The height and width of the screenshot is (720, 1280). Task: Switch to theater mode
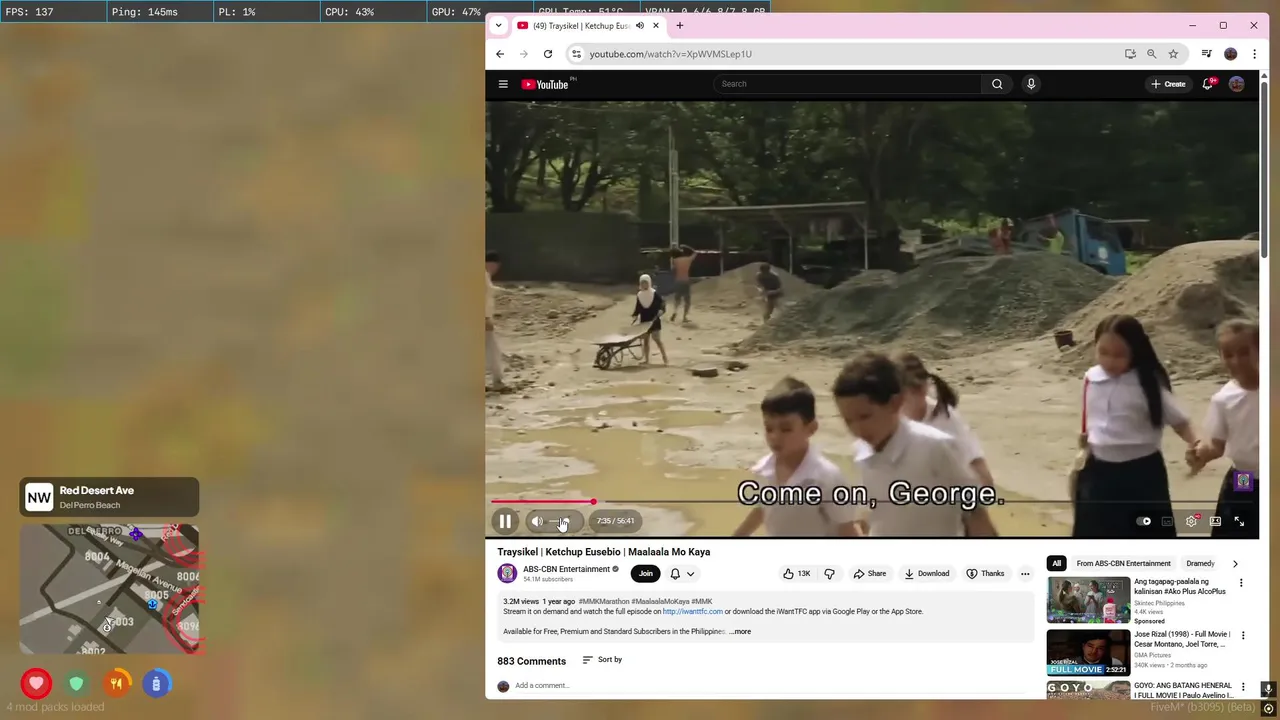[1215, 521]
